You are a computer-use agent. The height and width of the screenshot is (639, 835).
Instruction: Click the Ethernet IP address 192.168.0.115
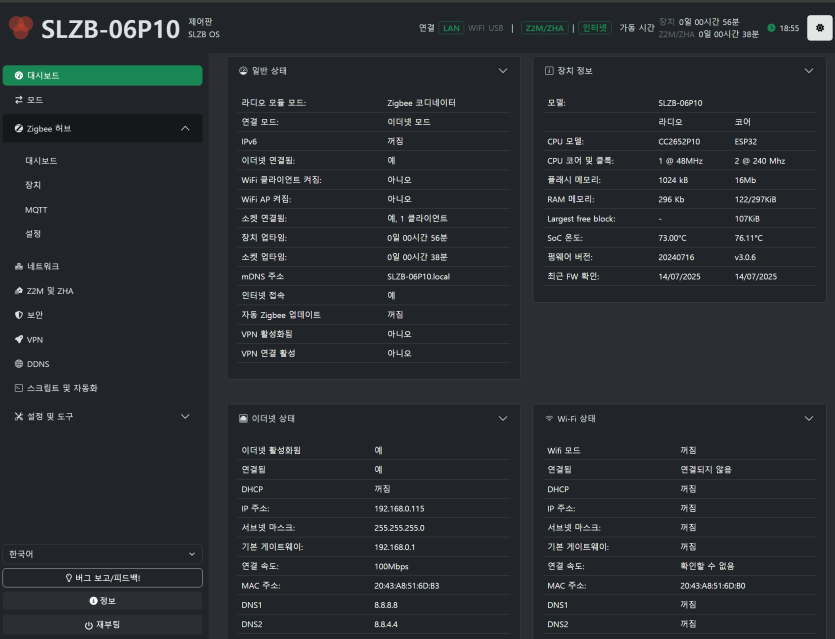point(399,509)
